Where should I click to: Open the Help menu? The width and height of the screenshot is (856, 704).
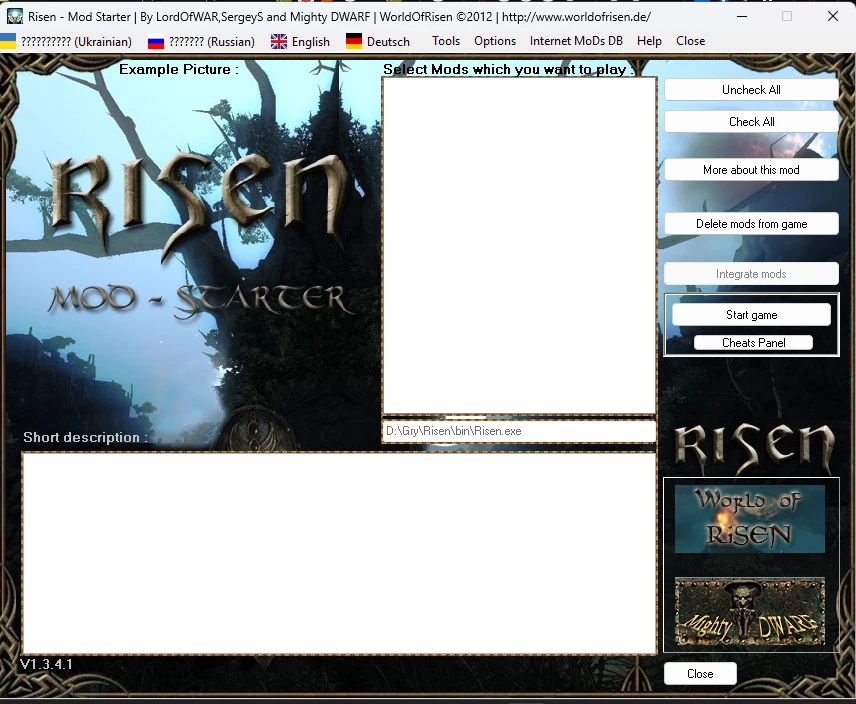pos(649,41)
